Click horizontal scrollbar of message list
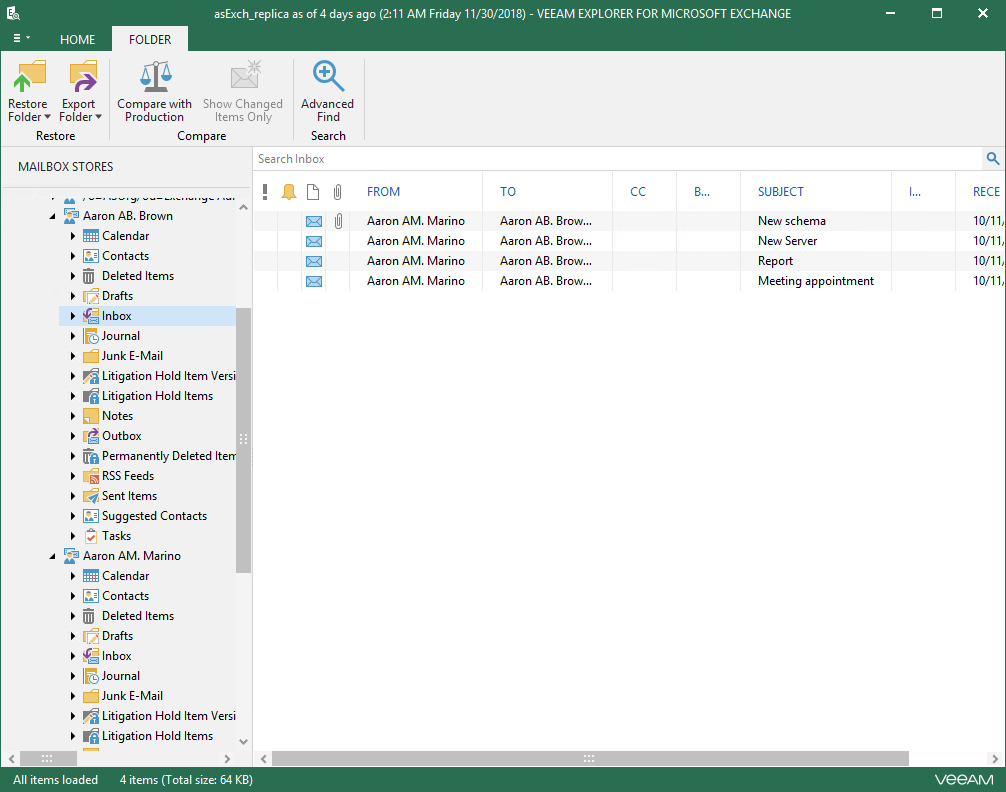 tap(590, 759)
